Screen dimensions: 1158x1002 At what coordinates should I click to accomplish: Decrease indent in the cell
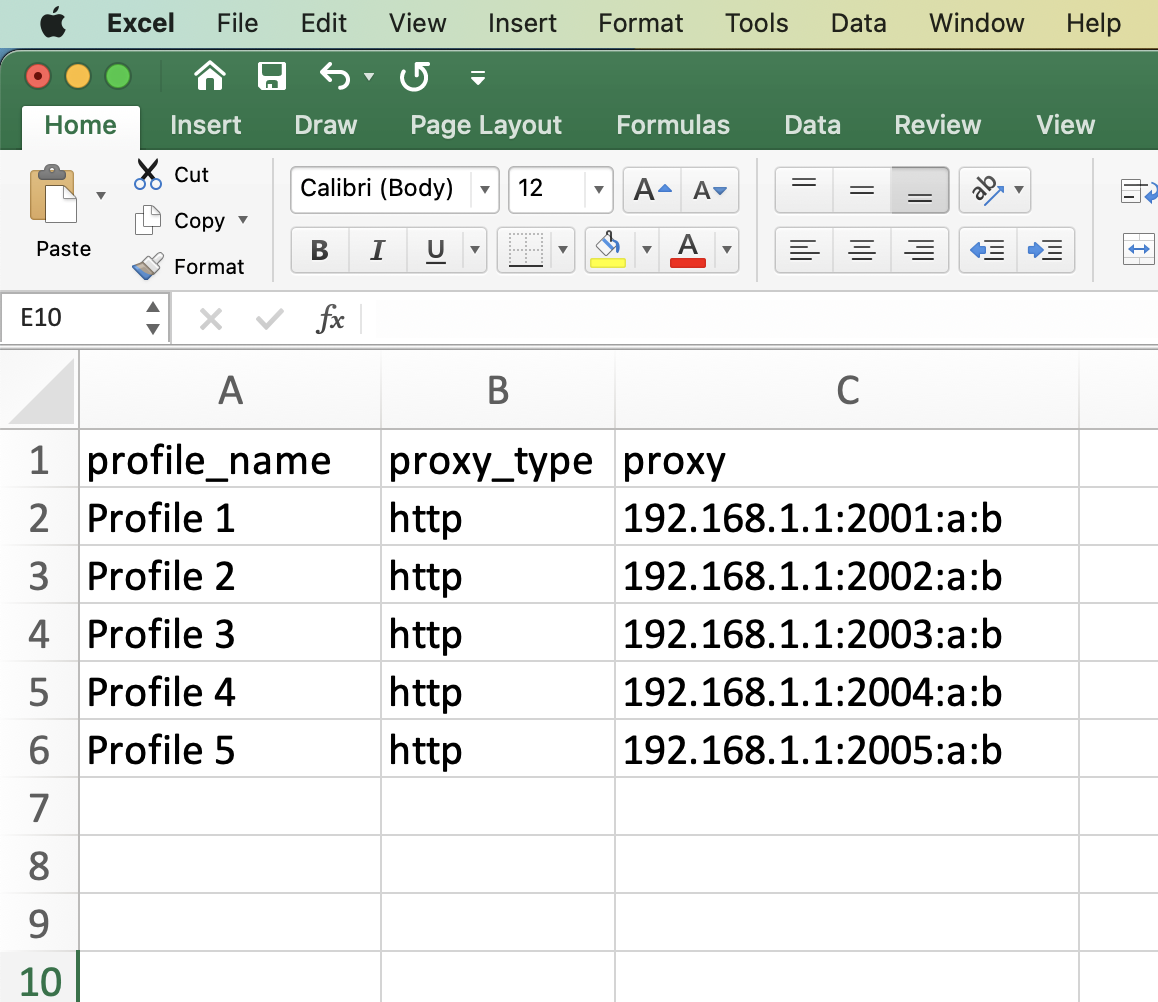pos(987,250)
